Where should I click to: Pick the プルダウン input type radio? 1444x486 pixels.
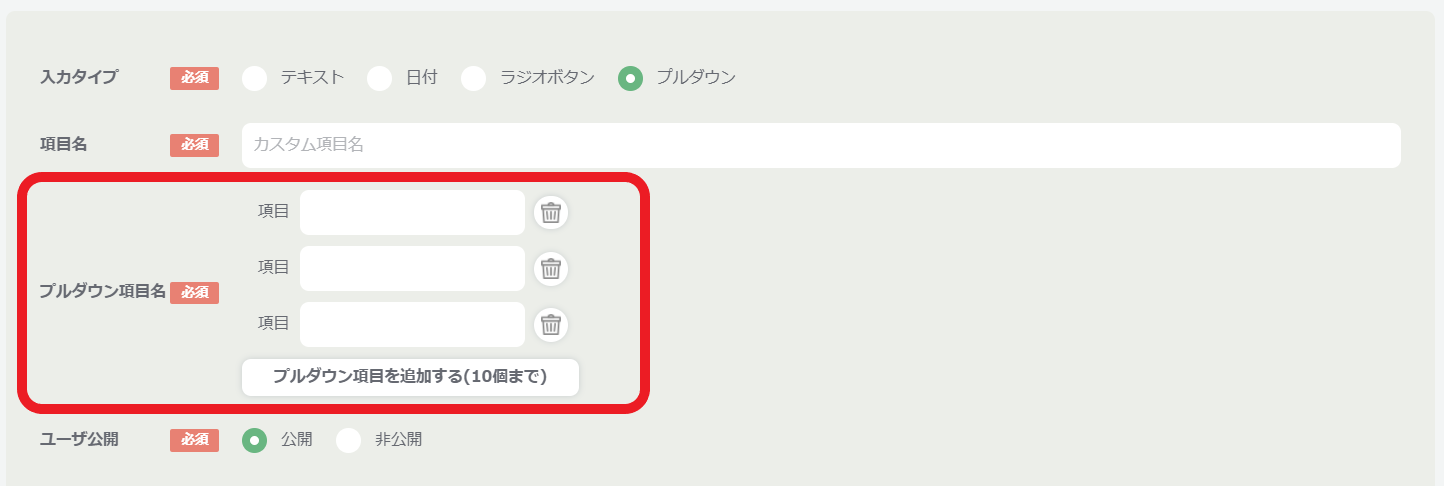630,78
